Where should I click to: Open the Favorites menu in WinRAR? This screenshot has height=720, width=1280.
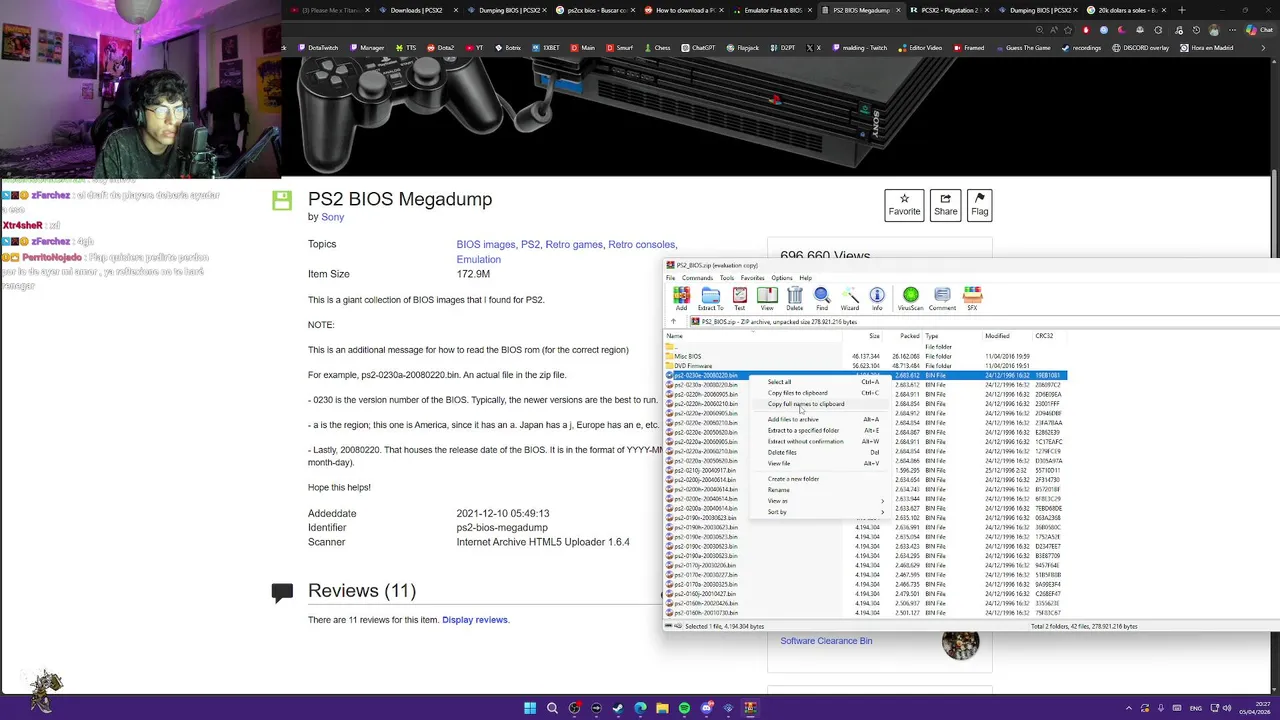point(753,278)
